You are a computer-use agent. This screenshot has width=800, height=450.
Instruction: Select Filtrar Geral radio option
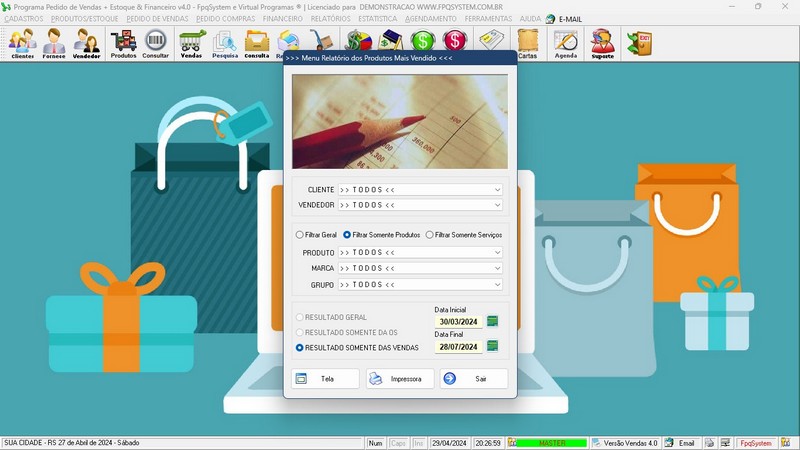(x=316, y=235)
